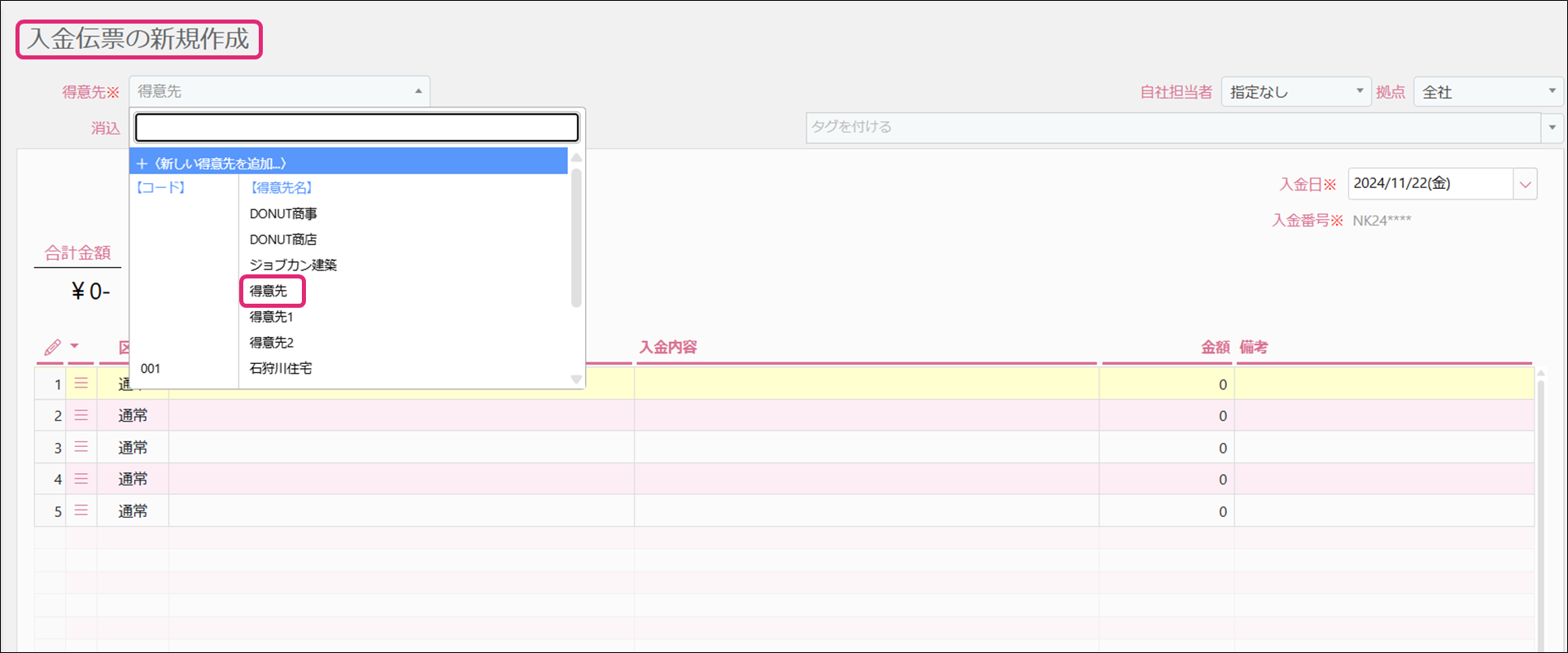This screenshot has width=1568, height=653.
Task: Click the customer list scrollbar thumb
Action: coord(576,236)
